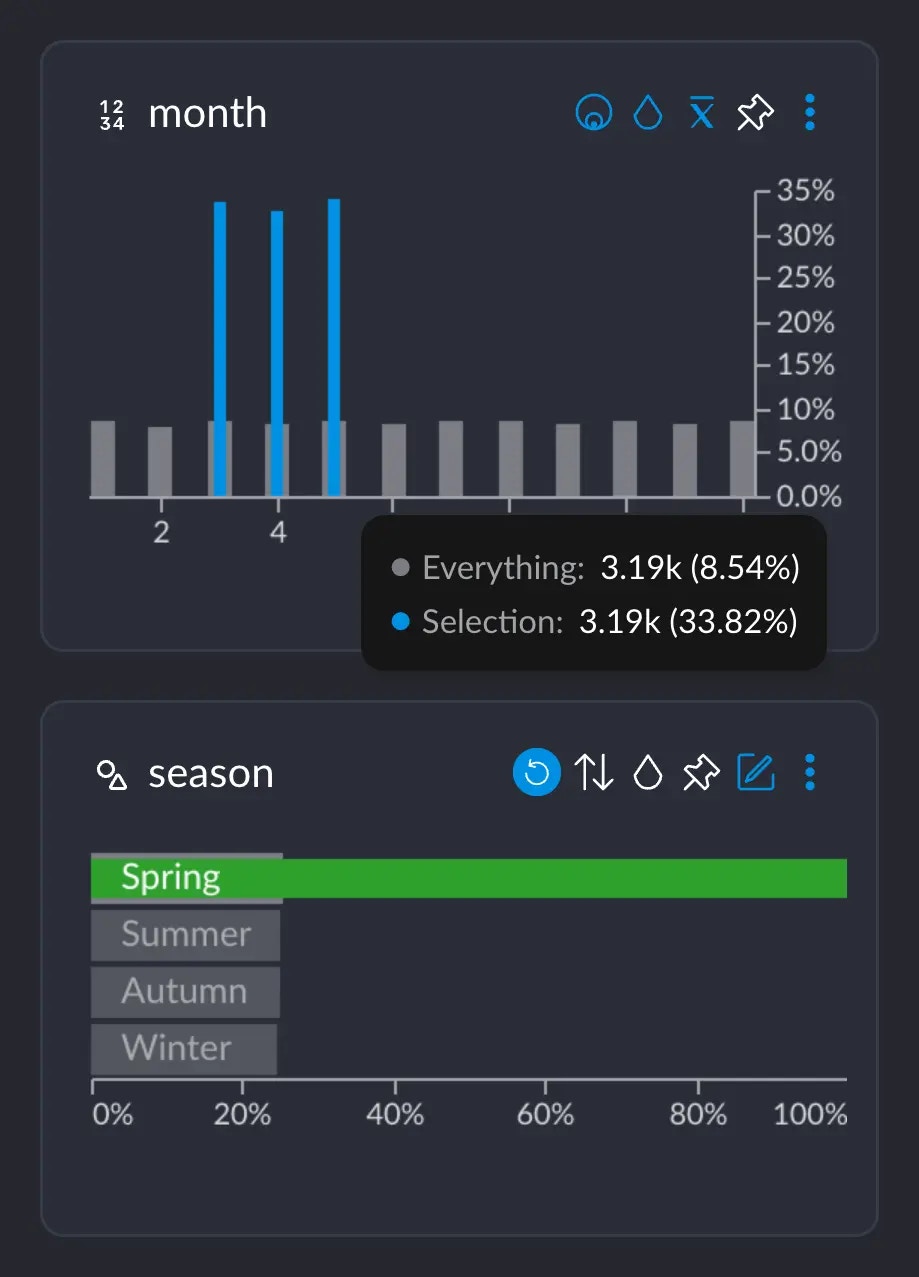Image resolution: width=919 pixels, height=1277 pixels.
Task: Pin the season chart
Action: [x=702, y=772]
